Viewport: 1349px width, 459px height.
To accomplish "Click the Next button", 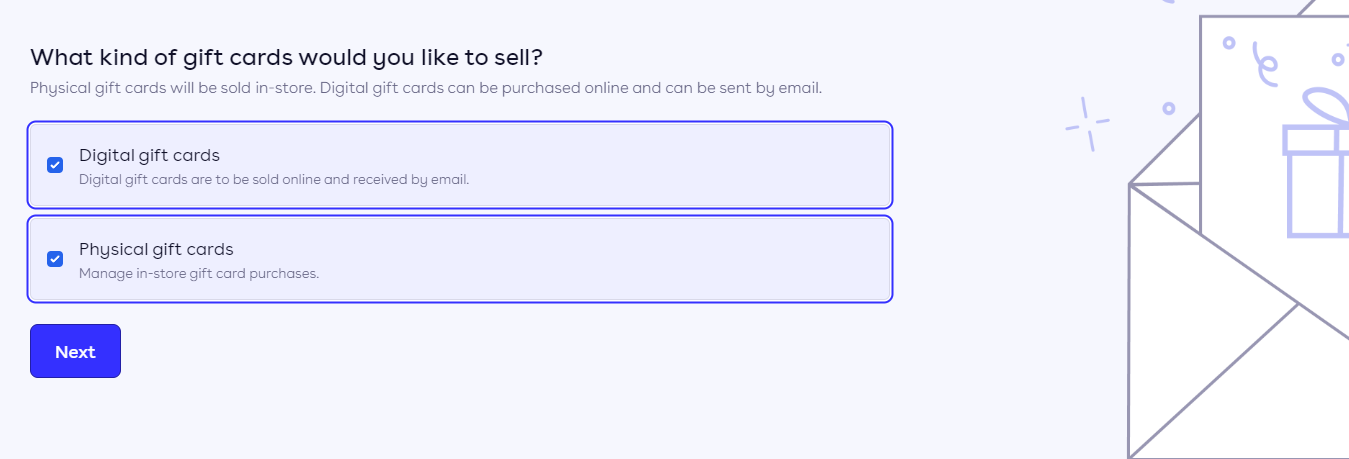I will (75, 351).
